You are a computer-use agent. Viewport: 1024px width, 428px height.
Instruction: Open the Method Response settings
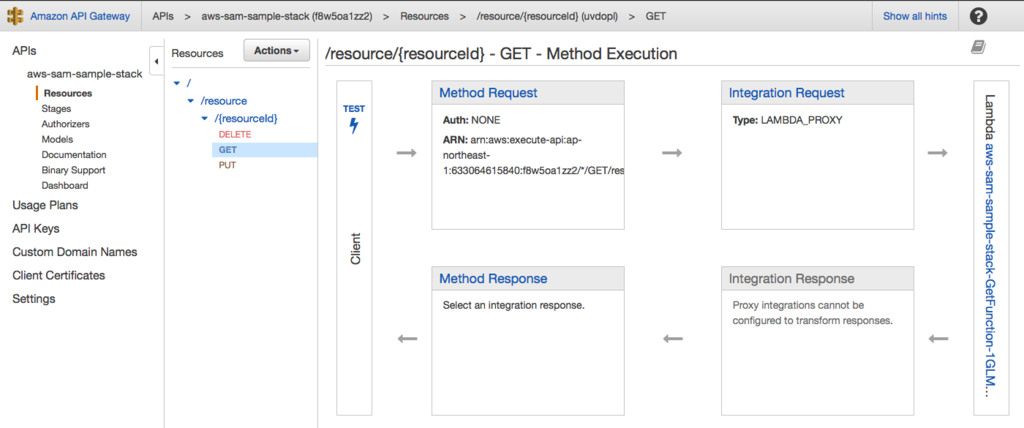tap(493, 279)
